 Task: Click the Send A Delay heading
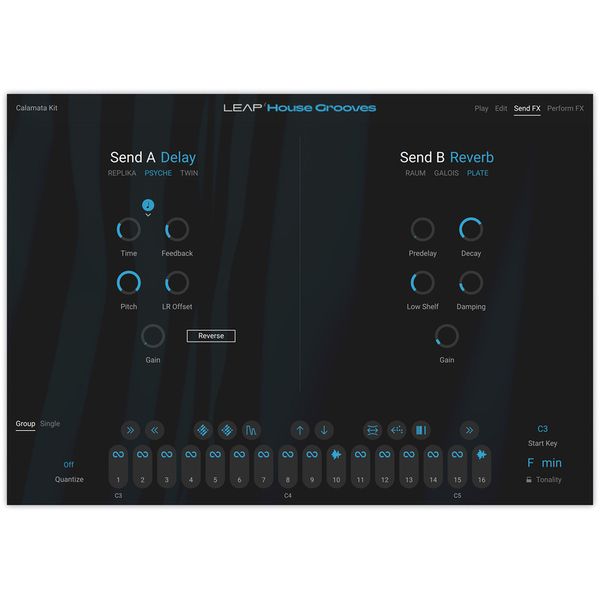coord(153,157)
